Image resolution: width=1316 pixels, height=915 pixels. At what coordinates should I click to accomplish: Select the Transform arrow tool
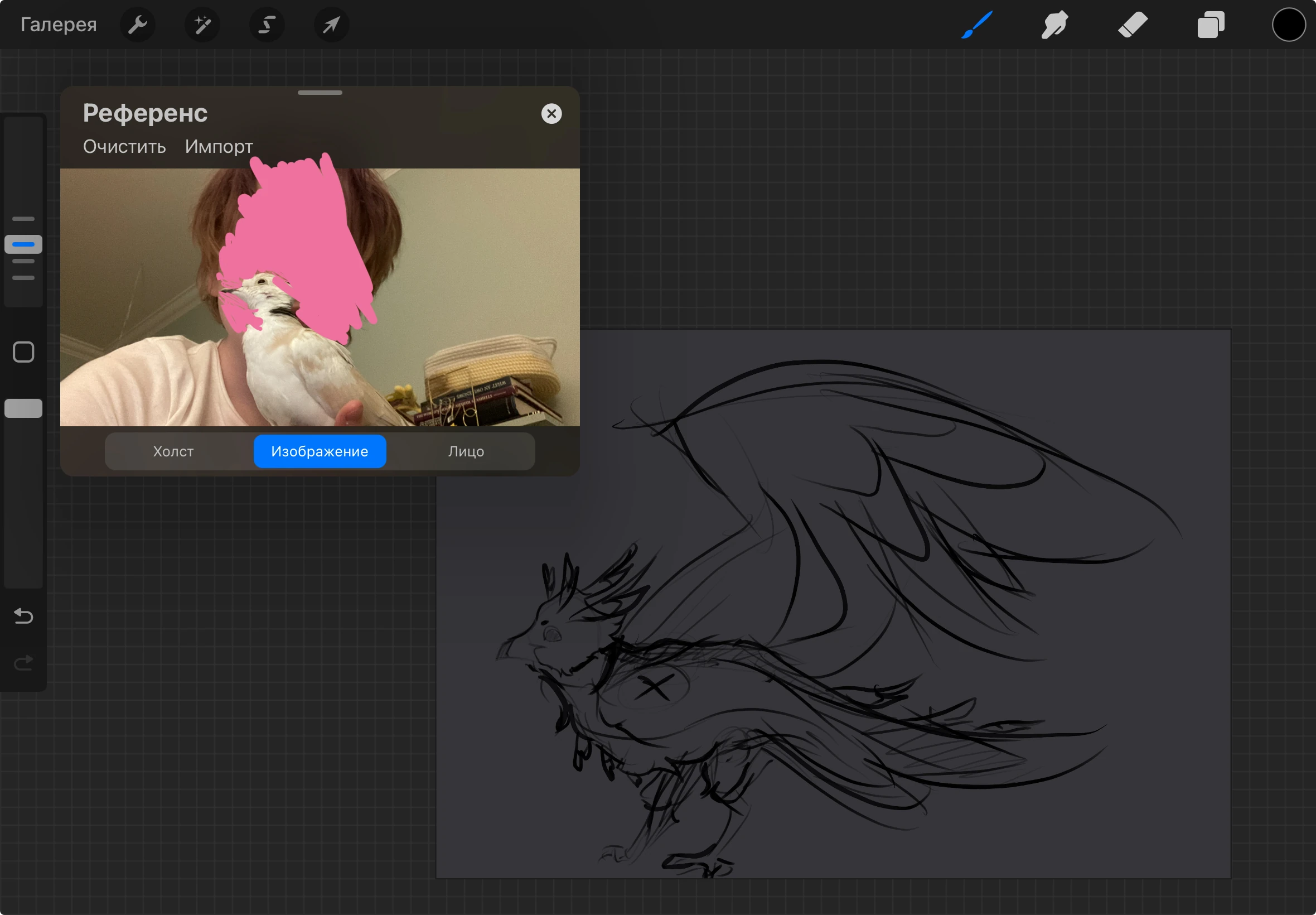coord(332,25)
